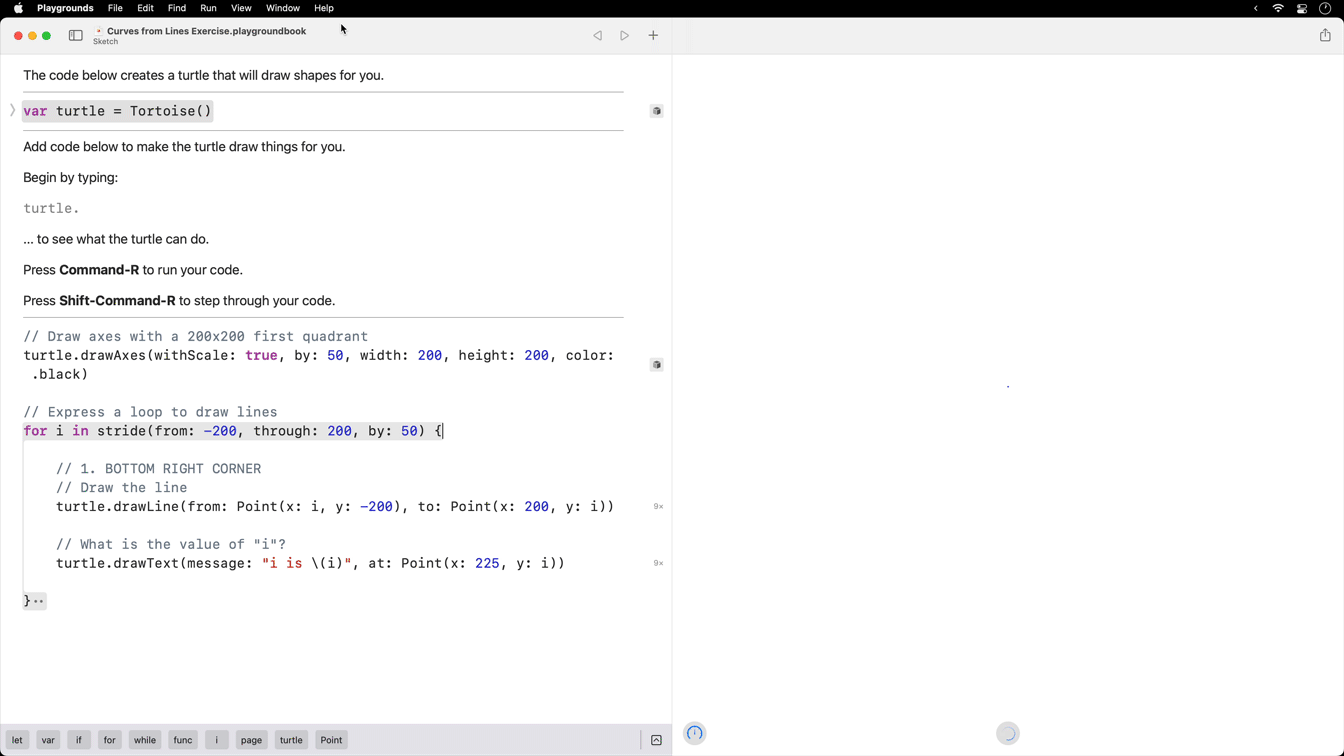Screen dimensions: 1344x756
Task: Insert the Point completion token
Action: (330, 739)
